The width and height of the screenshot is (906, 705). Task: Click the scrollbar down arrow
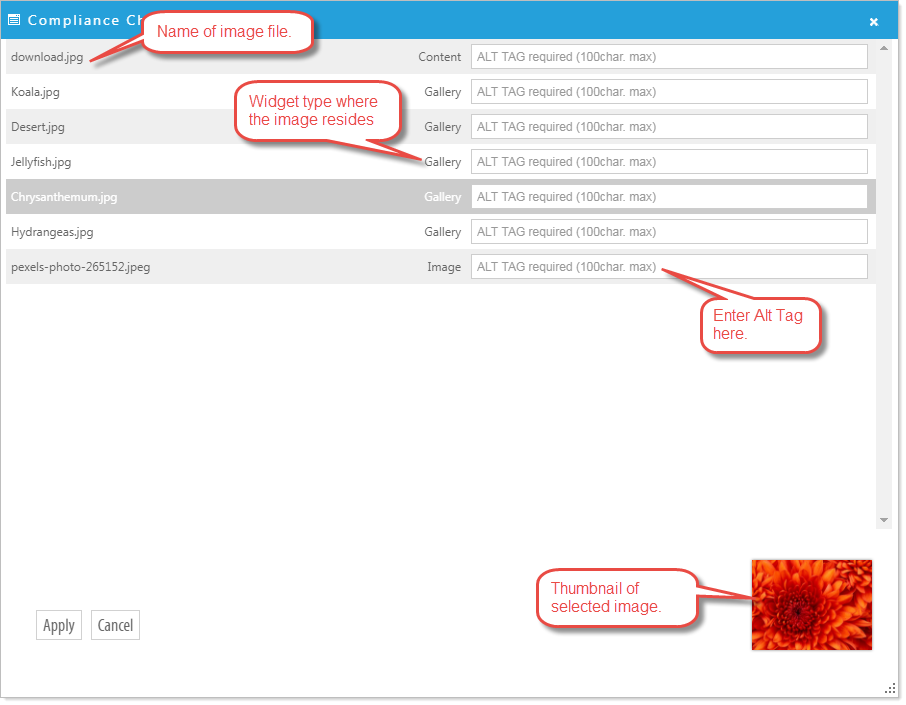click(x=883, y=520)
